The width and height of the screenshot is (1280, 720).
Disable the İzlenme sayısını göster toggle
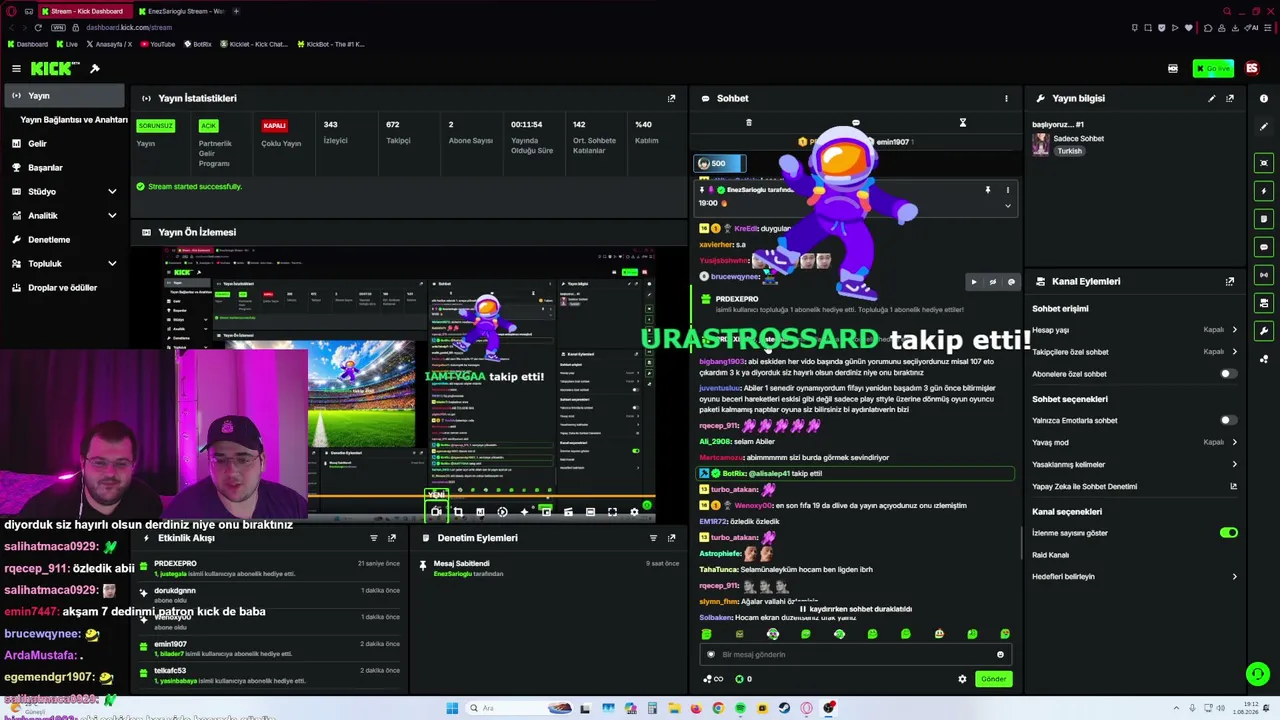click(1229, 533)
